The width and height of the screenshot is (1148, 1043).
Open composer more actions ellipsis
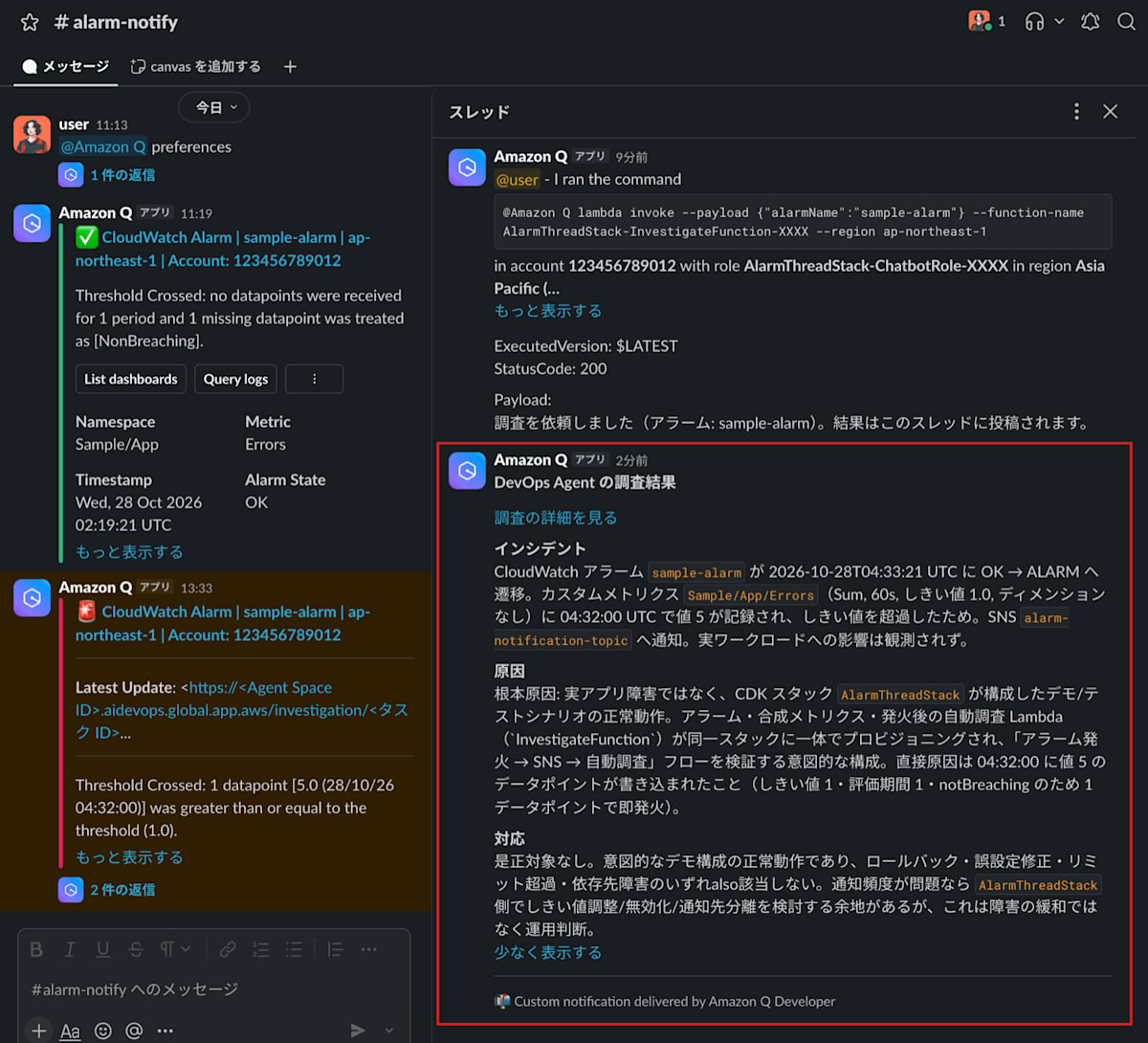[x=165, y=1031]
